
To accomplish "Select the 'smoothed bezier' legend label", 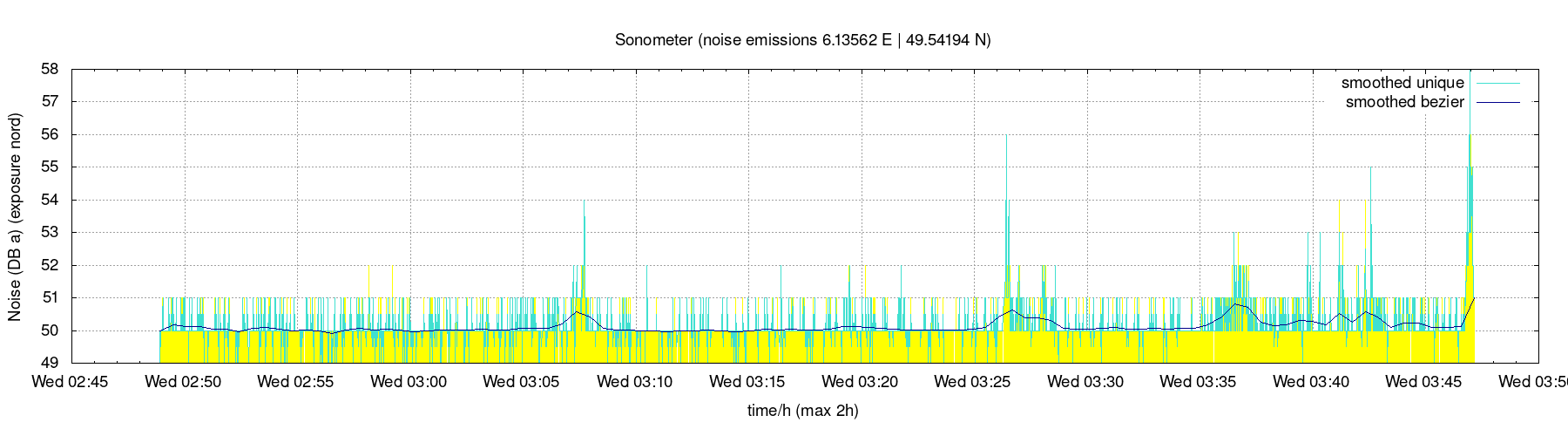I will (x=1405, y=102).
